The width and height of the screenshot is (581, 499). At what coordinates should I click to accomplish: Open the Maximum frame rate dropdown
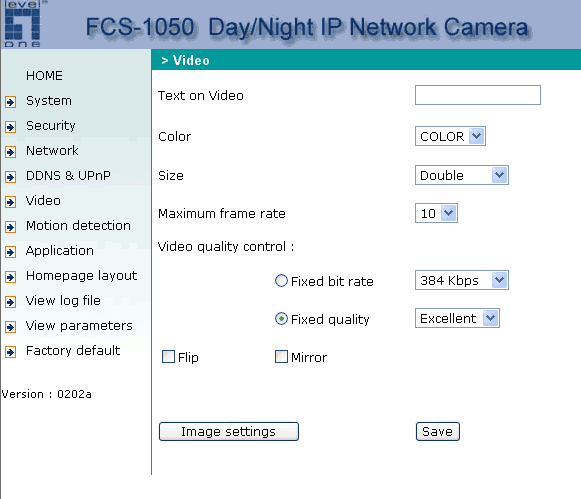pyautogui.click(x=436, y=213)
